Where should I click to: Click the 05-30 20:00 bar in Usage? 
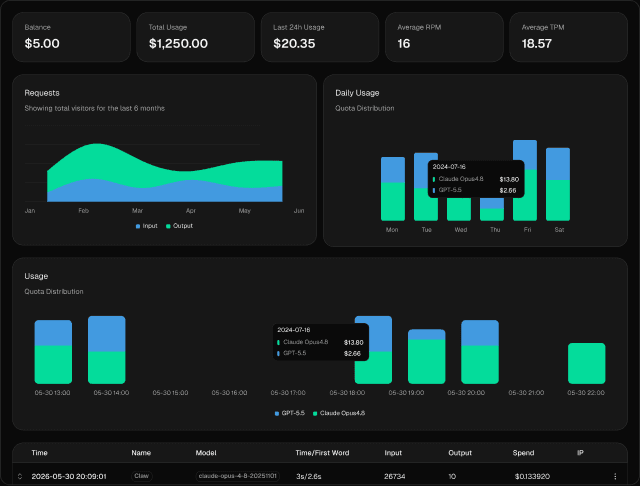[480, 352]
